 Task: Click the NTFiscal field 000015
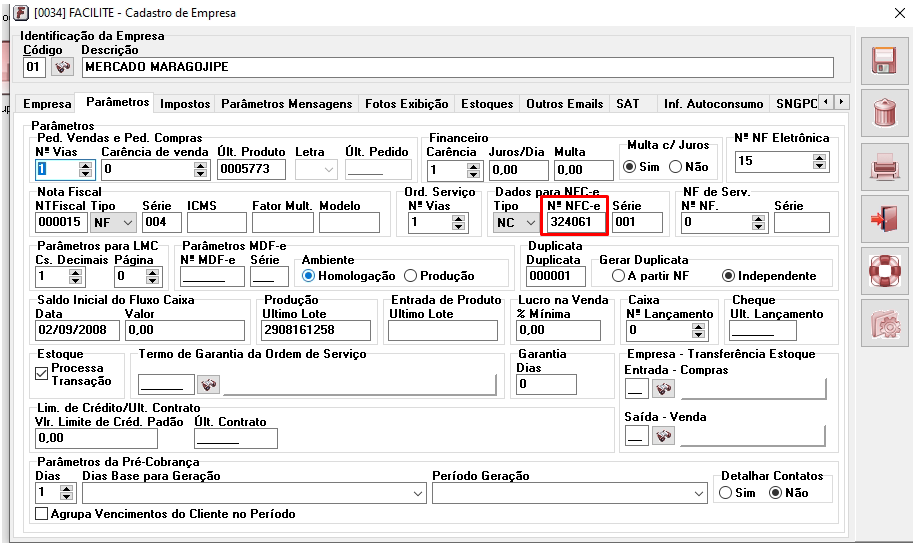point(61,222)
